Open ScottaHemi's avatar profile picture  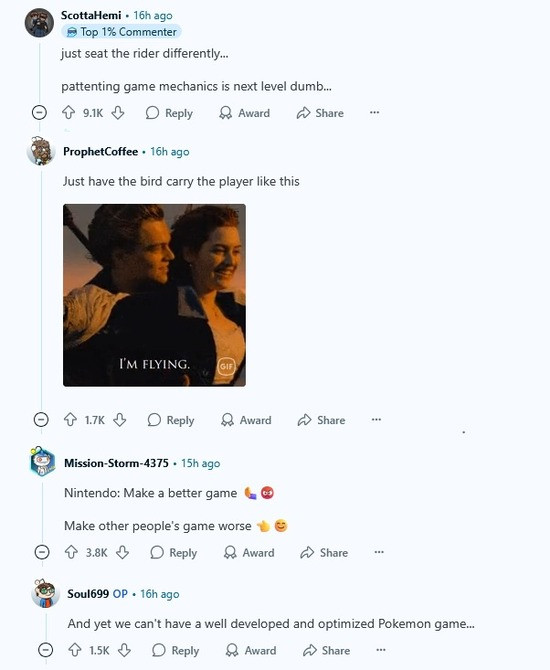pyautogui.click(x=39, y=23)
